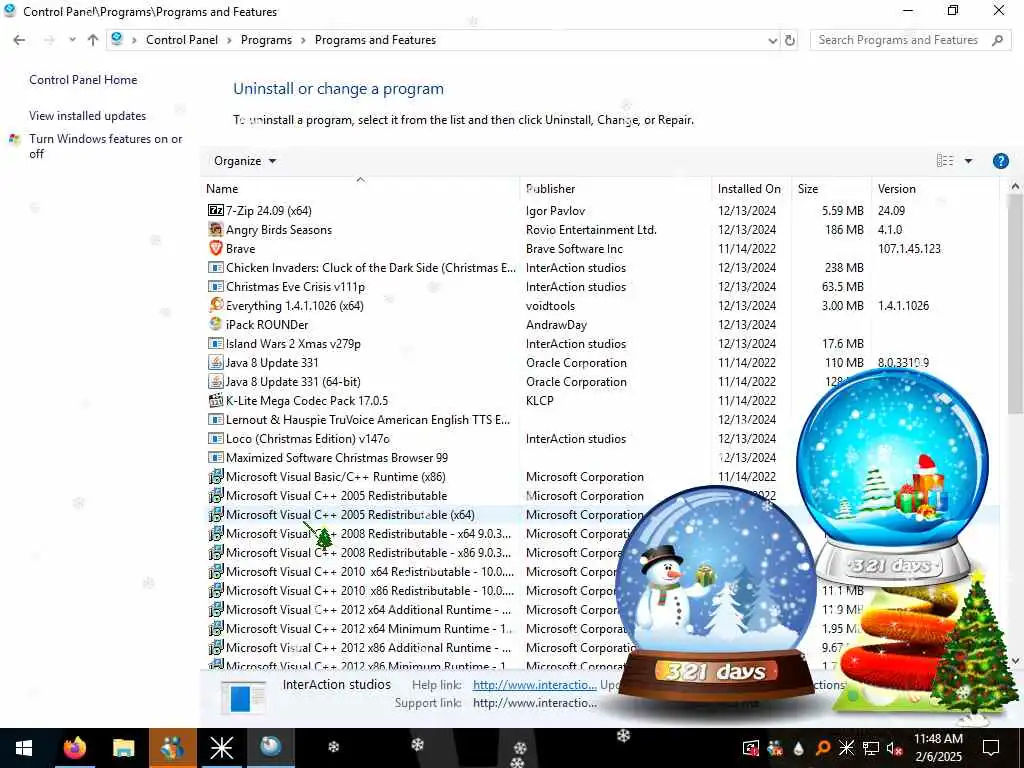Expand the chevron after Control Panel breadcrumb
This screenshot has width=1024, height=768.
pyautogui.click(x=229, y=40)
